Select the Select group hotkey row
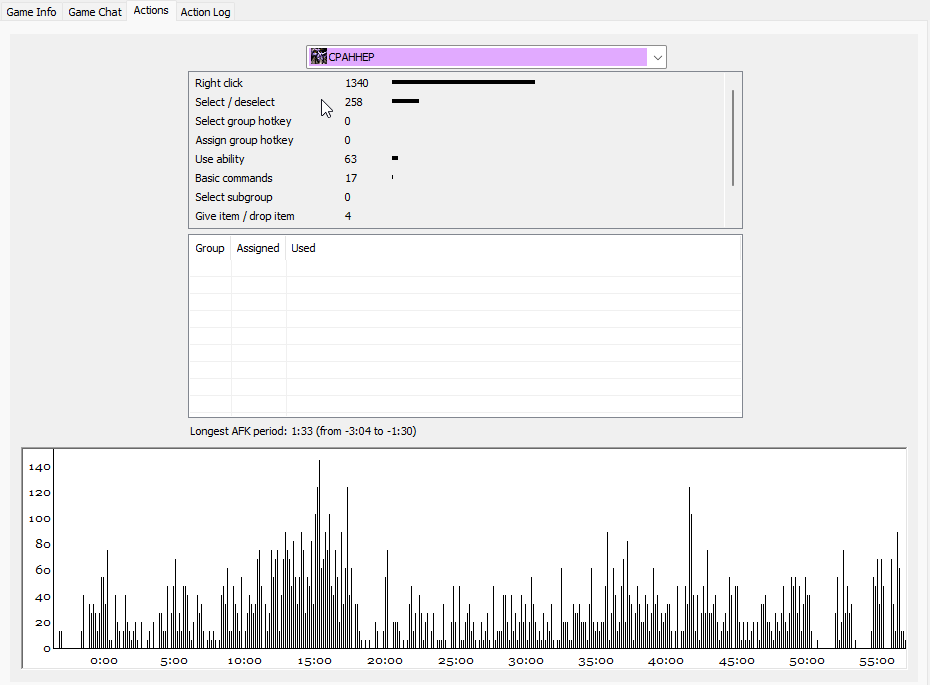Viewport: 930px width, 685px height. pos(457,121)
